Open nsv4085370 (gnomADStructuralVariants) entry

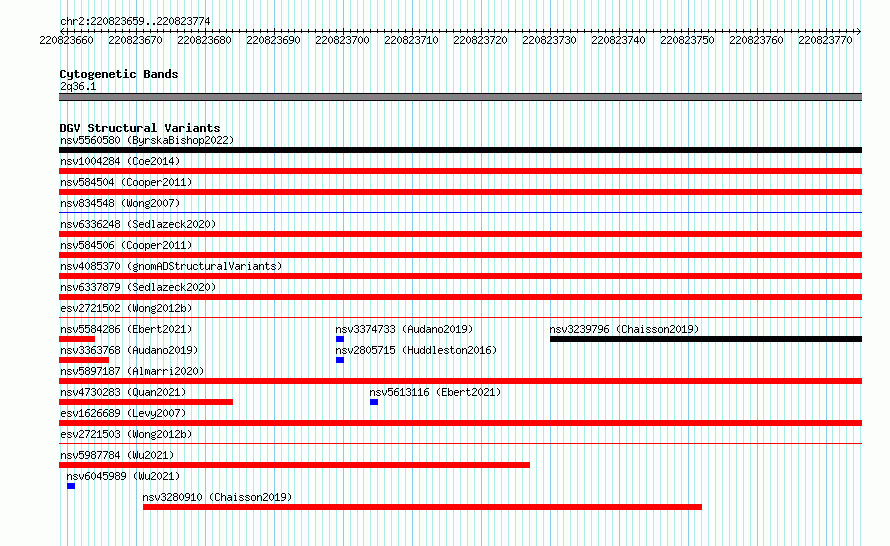coord(171,266)
